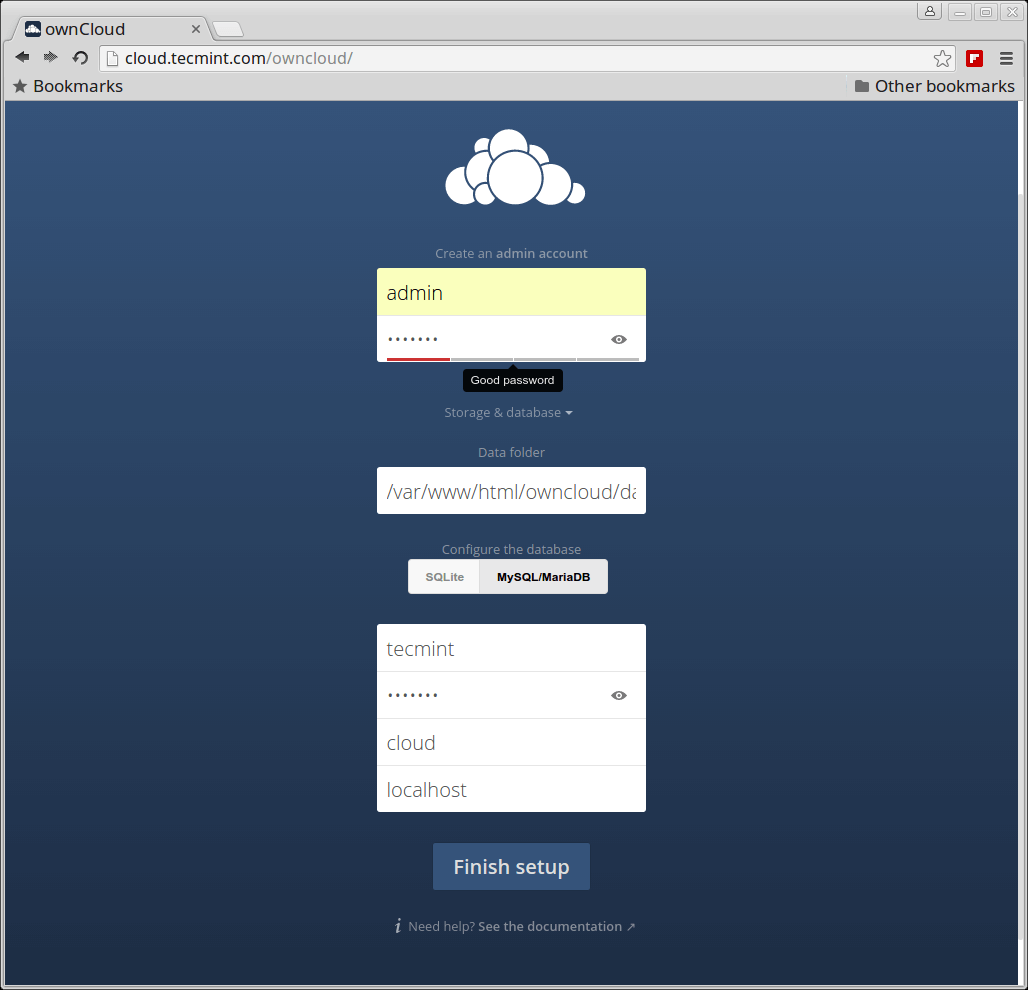Click the Data folder label
Viewport: 1028px width, 990px height.
point(511,452)
